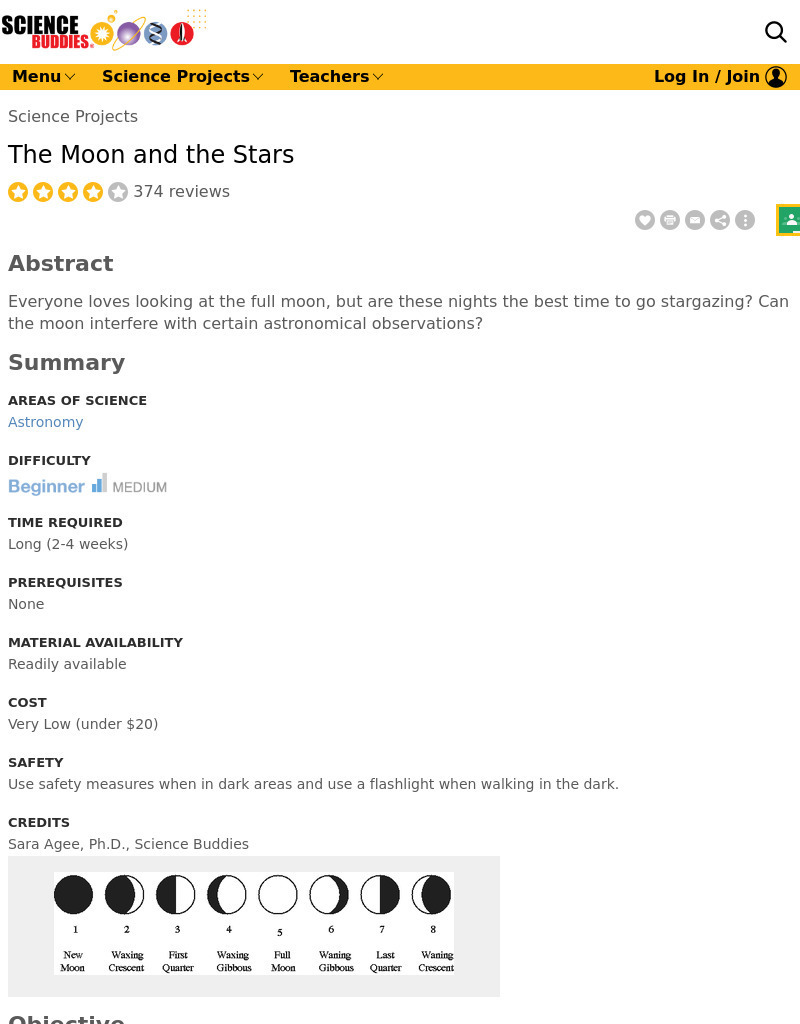Click the account icon next to Log In

(776, 76)
